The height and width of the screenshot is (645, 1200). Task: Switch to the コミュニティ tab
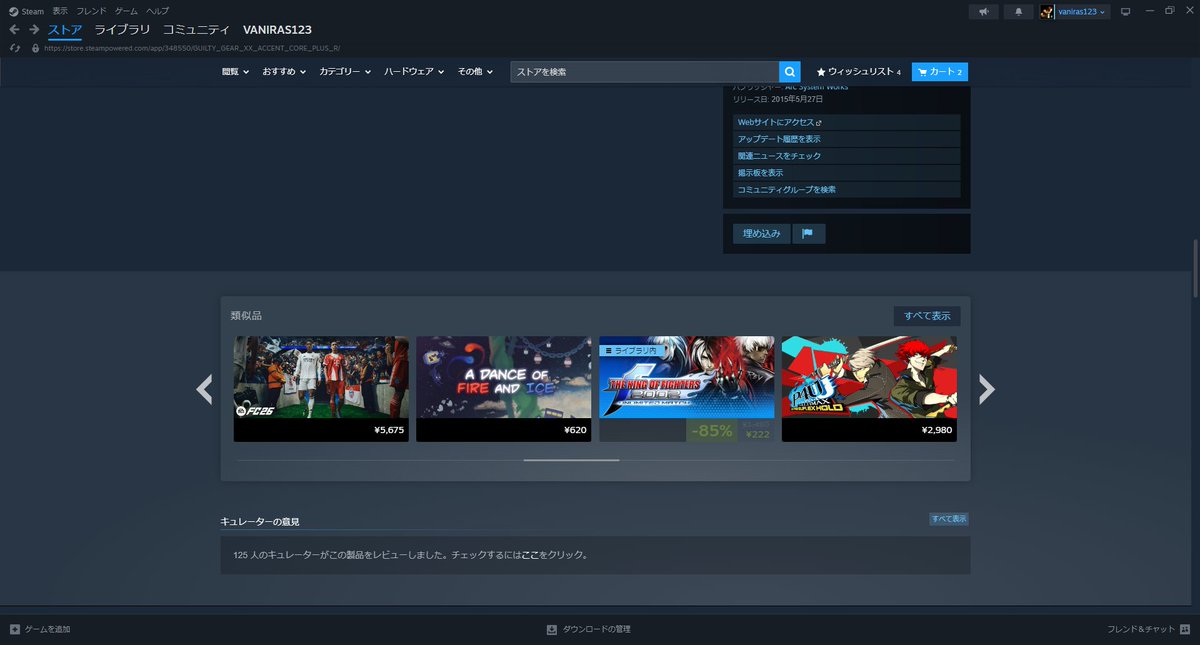[x=196, y=30]
